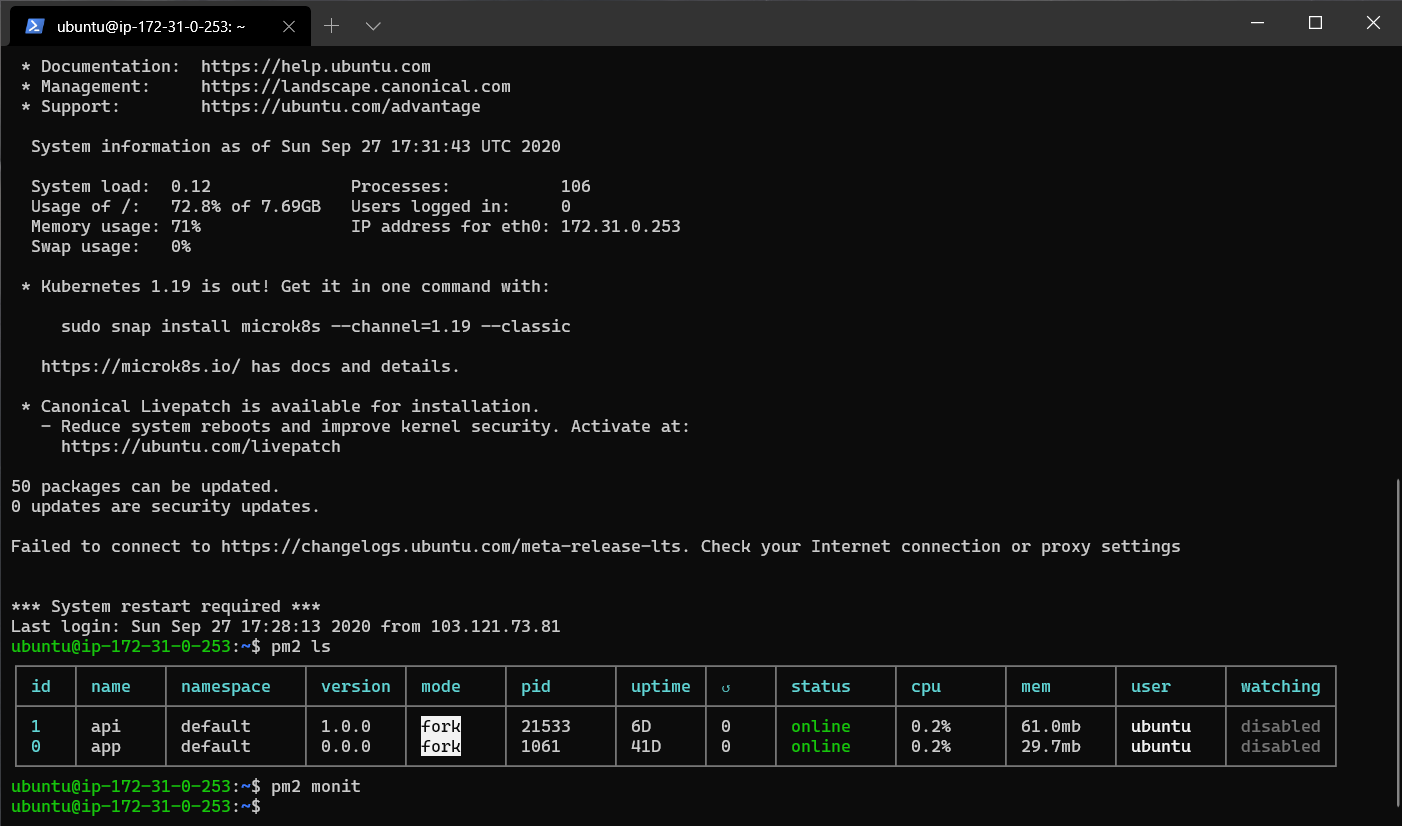This screenshot has width=1402, height=826.
Task: Click 'online' status in app row
Action: [x=821, y=747]
